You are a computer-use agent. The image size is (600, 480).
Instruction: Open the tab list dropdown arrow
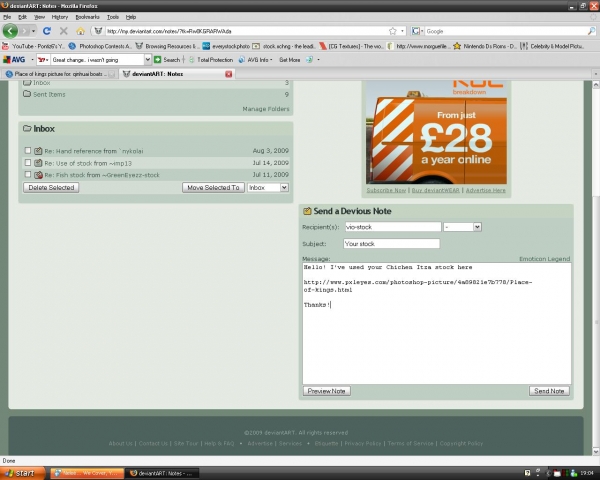(x=595, y=74)
